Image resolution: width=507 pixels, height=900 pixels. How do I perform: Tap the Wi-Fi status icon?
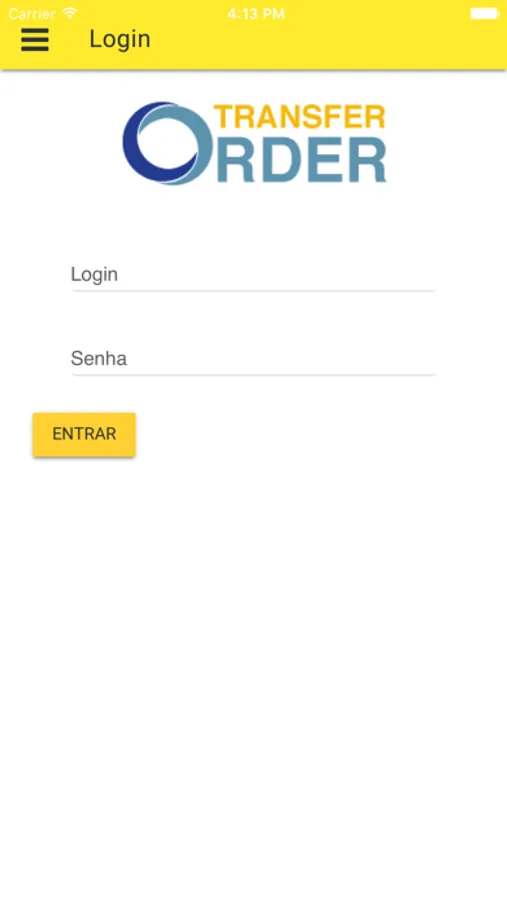(69, 13)
